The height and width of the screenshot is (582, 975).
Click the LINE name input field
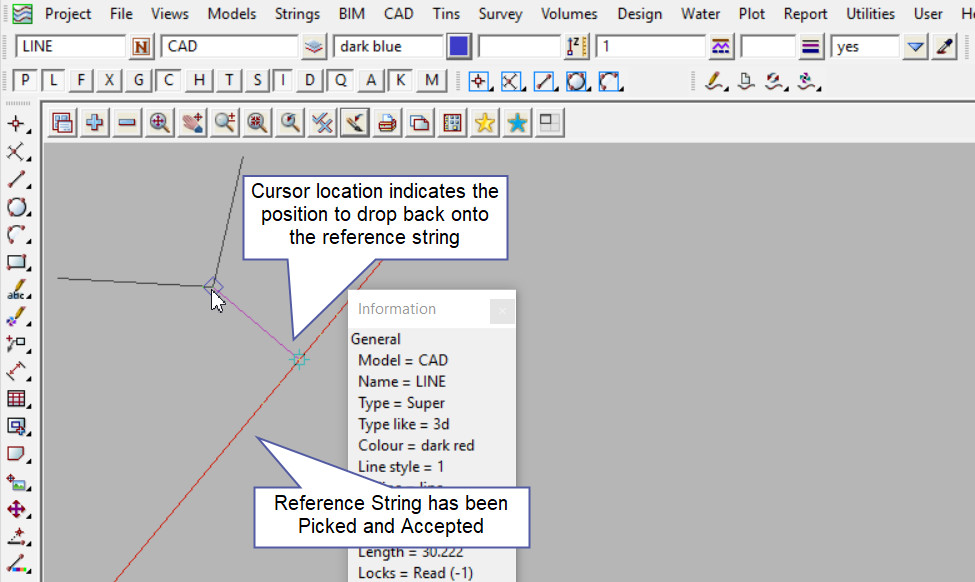[x=70, y=47]
